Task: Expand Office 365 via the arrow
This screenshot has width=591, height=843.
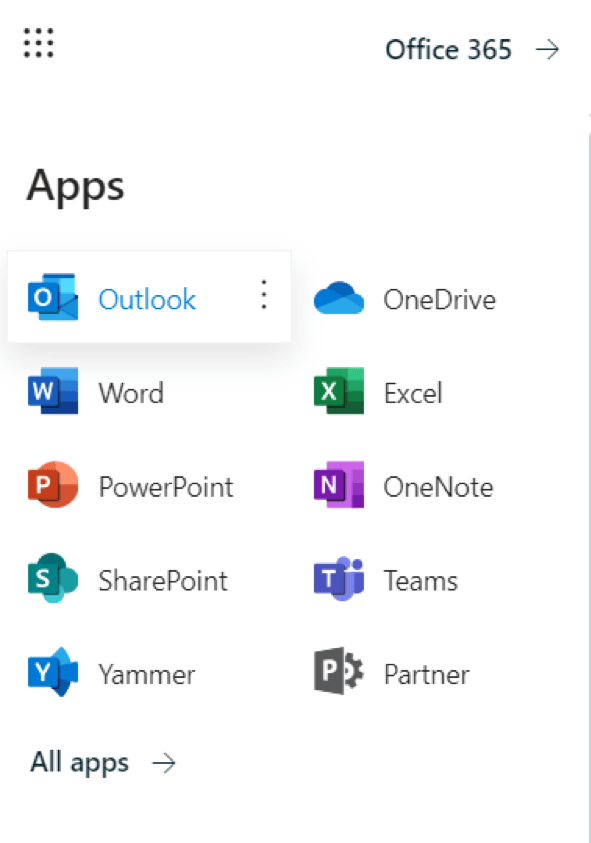Action: tap(548, 50)
